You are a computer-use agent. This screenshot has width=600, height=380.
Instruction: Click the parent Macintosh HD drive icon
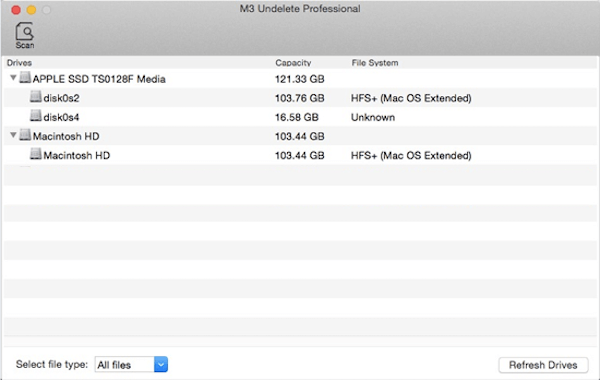coord(25,135)
